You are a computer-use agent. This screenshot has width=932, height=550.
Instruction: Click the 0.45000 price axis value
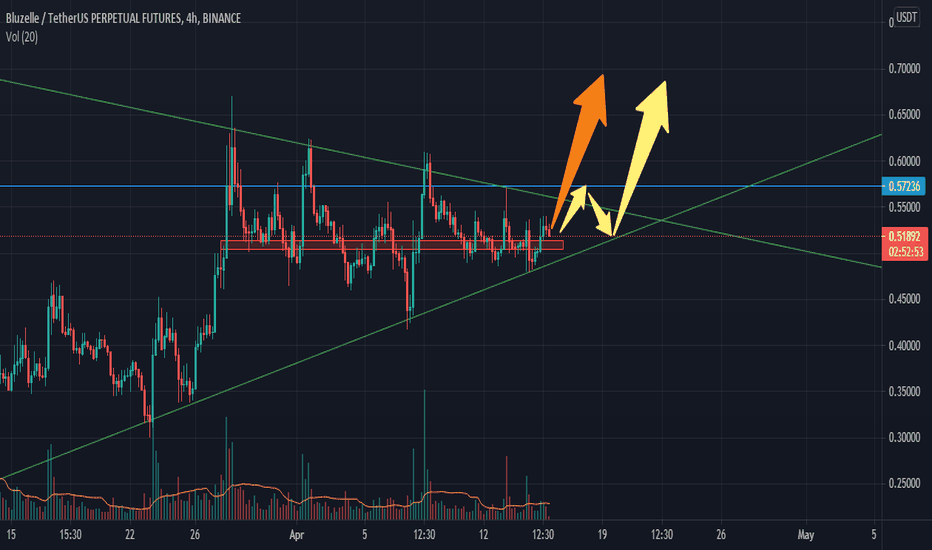tap(904, 299)
